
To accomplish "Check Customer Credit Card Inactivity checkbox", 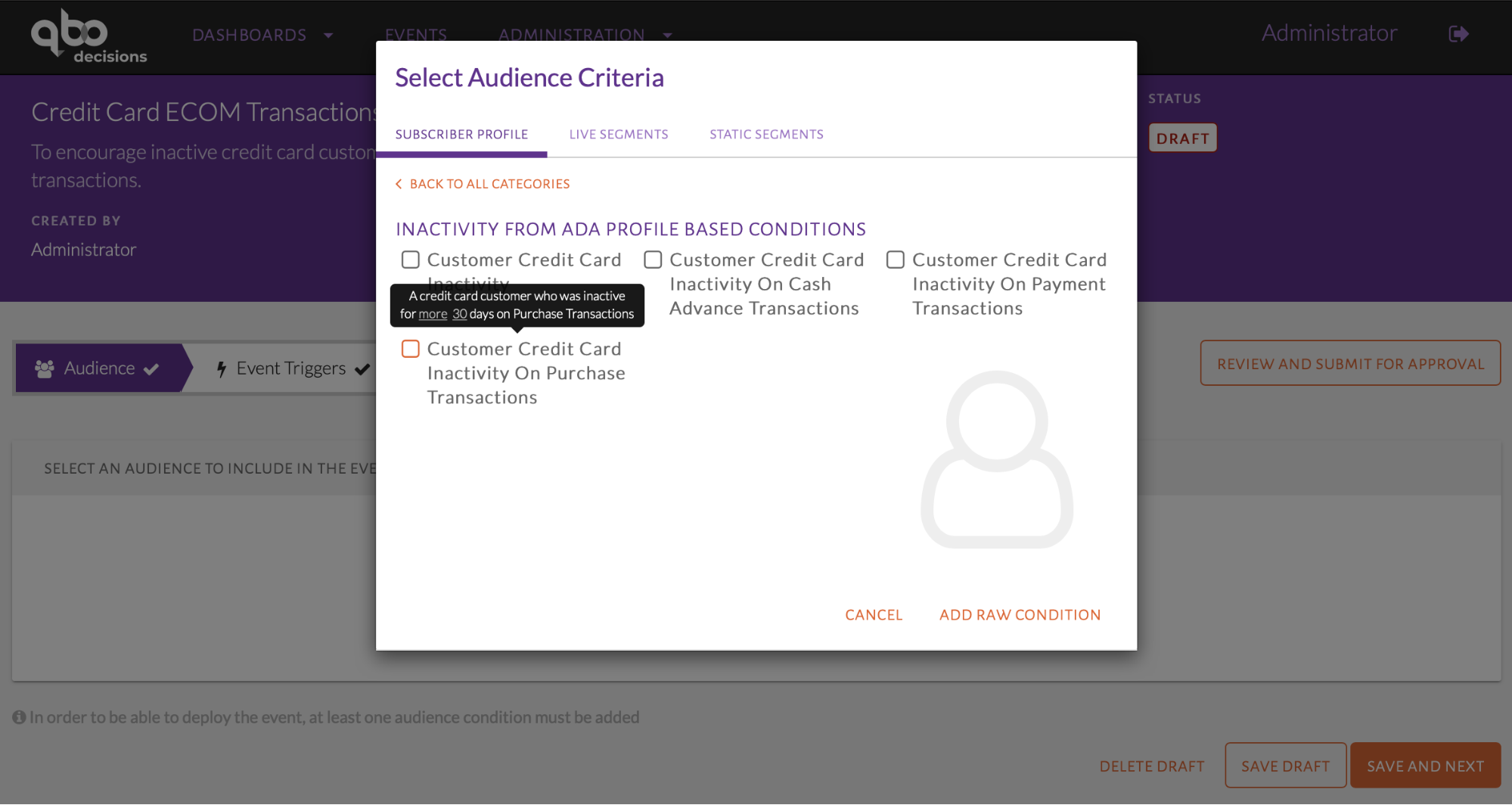I will coord(410,260).
